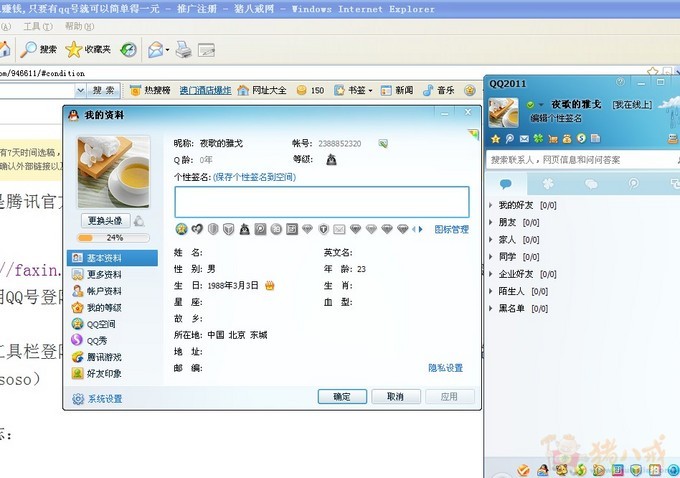Click the birthday crown icon beside 生日
Screen dimensions: 680x478
(270, 285)
